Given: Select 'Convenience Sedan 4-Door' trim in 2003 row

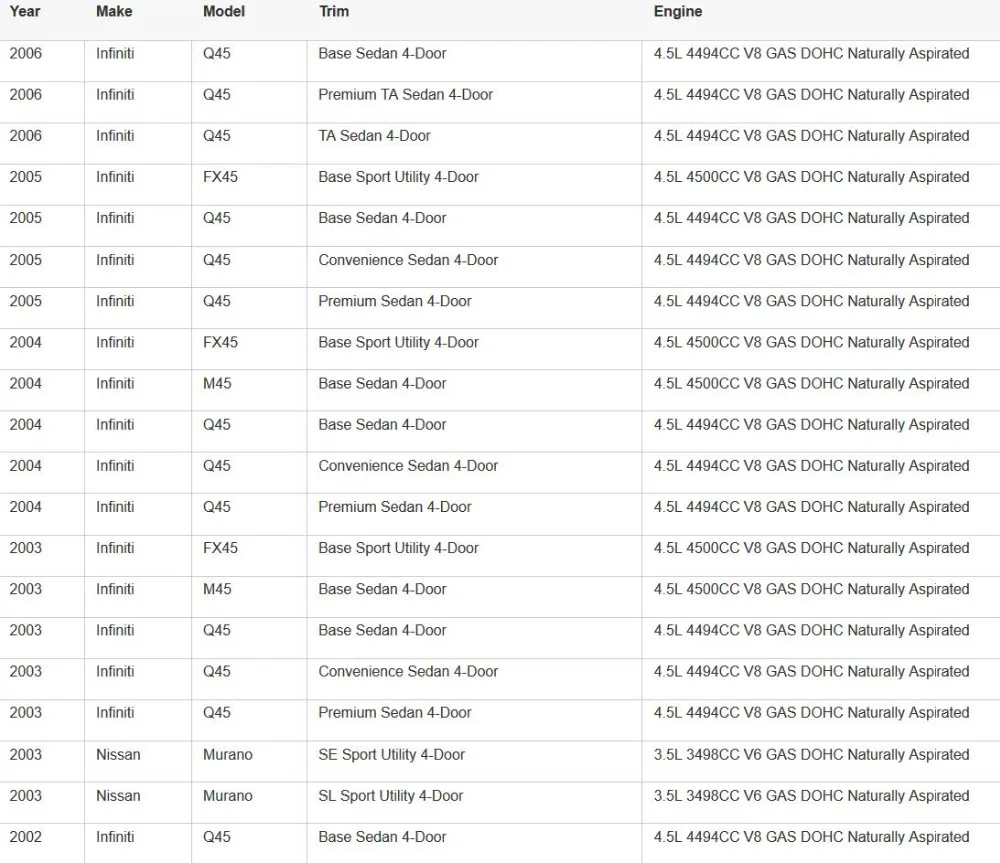Looking at the screenshot, I should (408, 671).
